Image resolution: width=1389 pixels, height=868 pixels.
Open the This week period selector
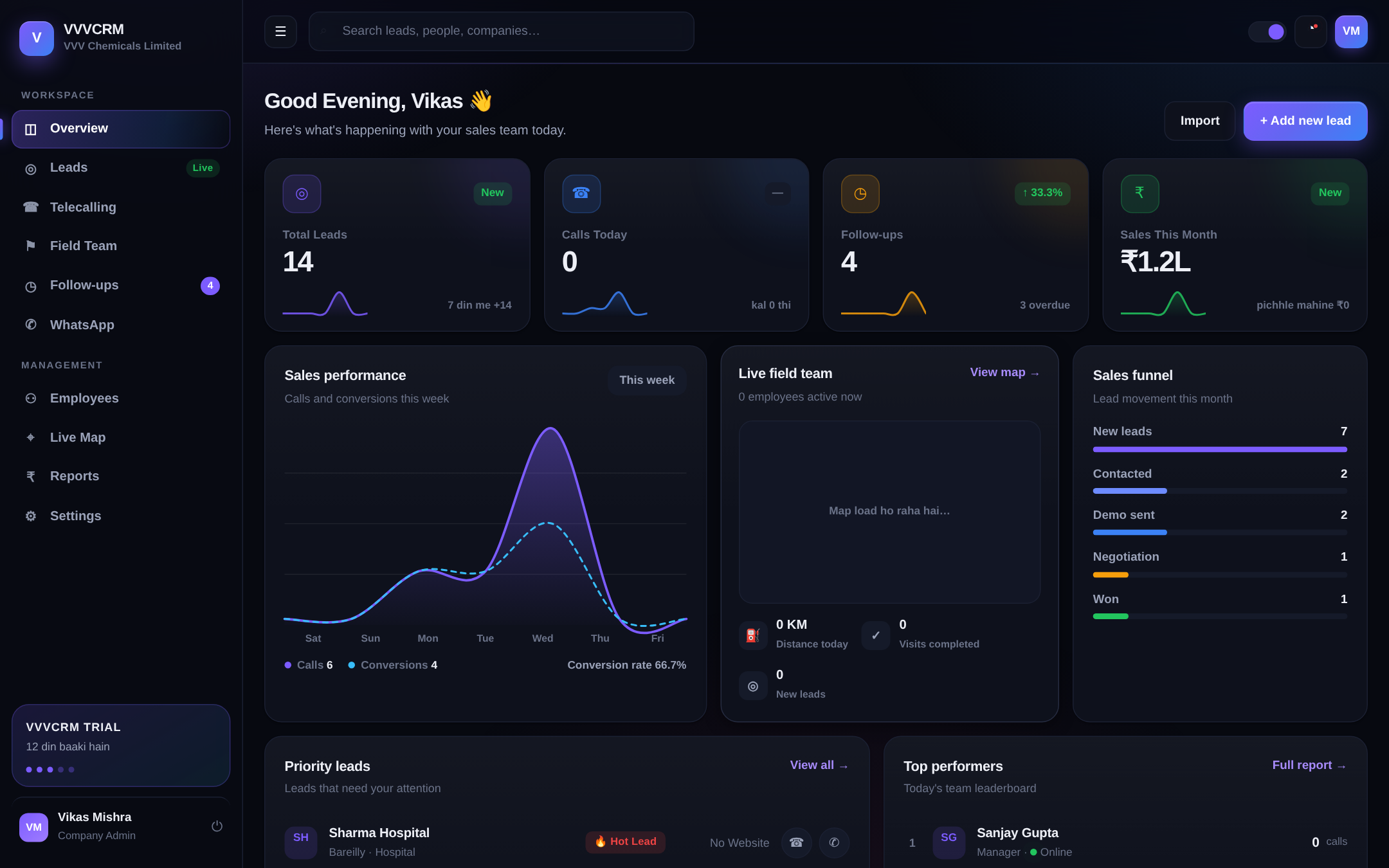647,380
